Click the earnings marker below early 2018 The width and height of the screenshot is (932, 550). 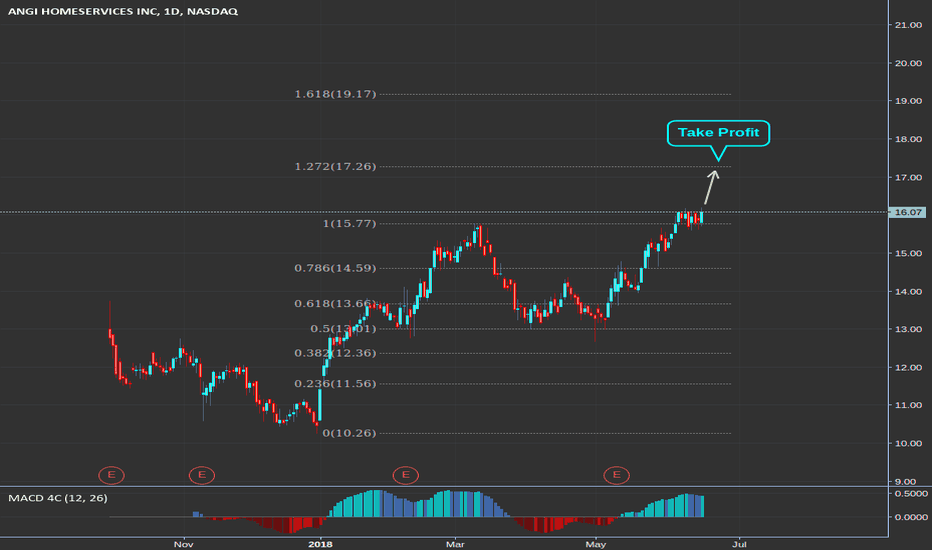[406, 475]
